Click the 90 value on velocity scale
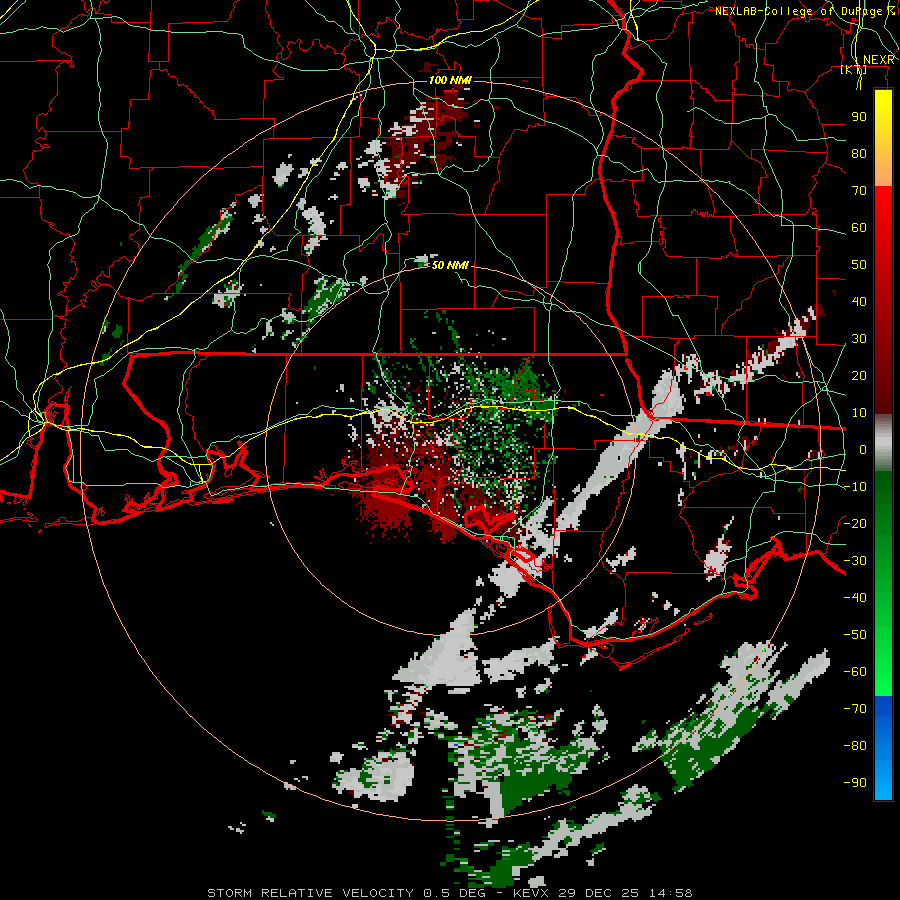The height and width of the screenshot is (900, 900). coord(859,117)
